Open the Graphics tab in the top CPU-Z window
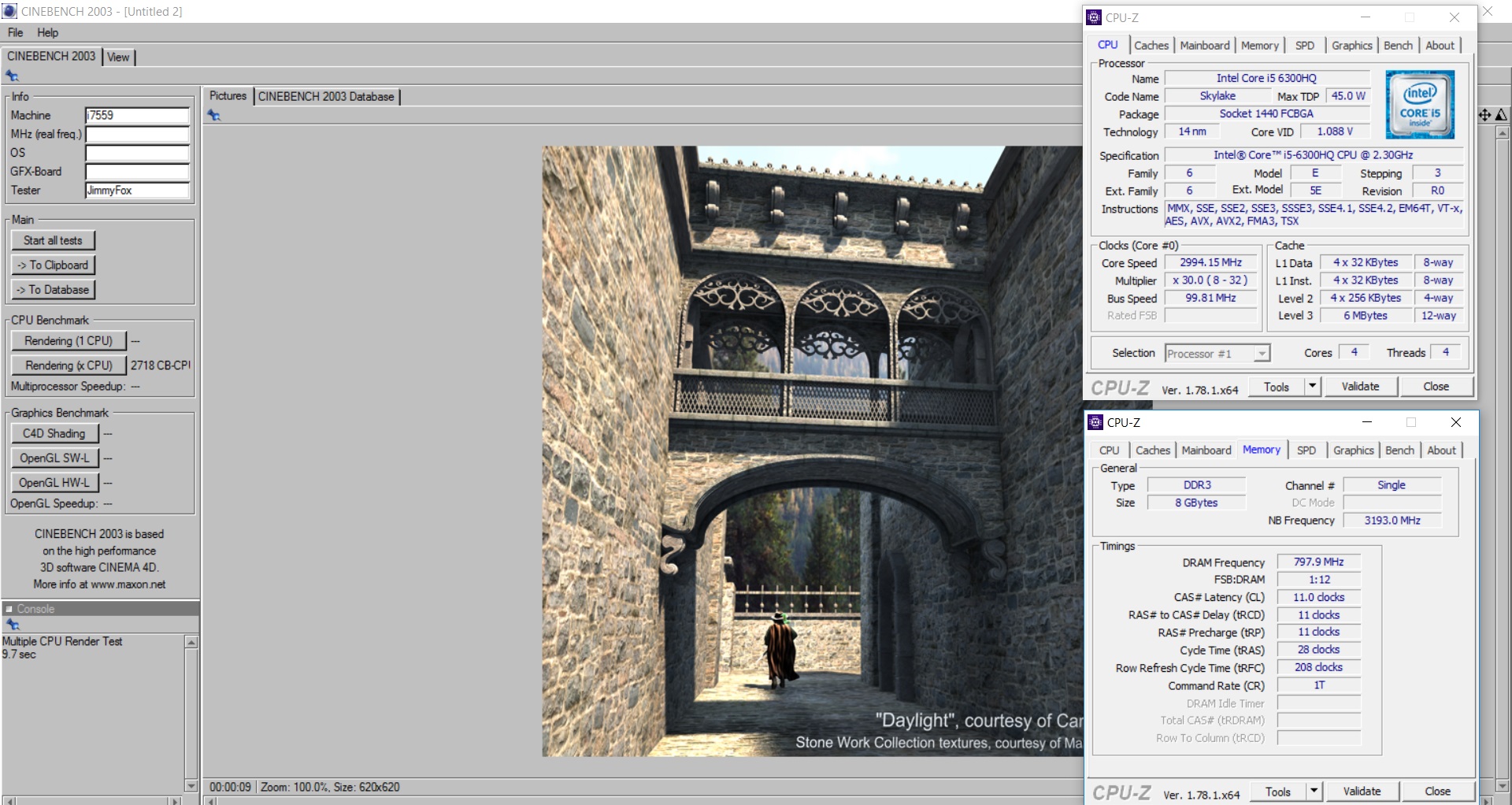 [1352, 46]
